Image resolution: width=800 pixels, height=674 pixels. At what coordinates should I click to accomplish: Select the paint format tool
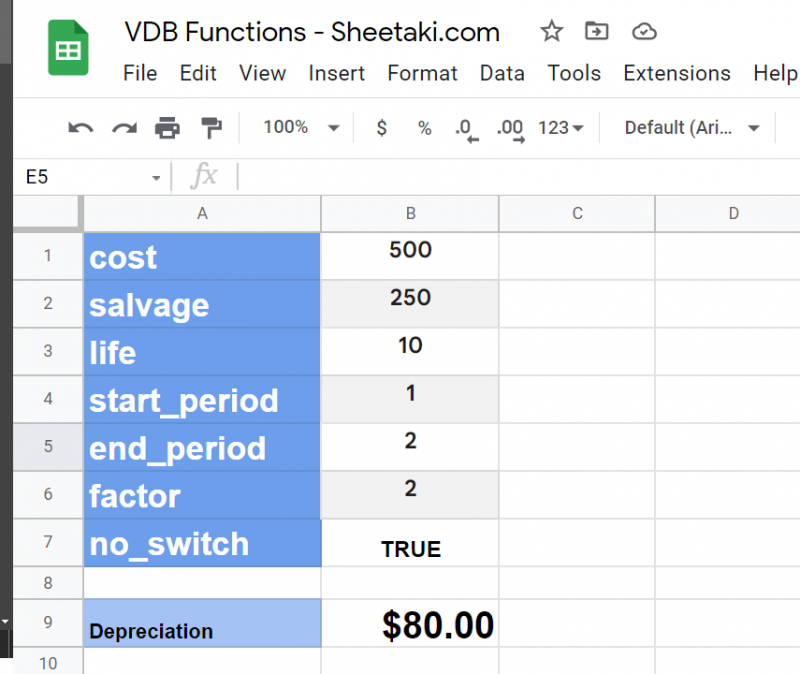tap(211, 128)
